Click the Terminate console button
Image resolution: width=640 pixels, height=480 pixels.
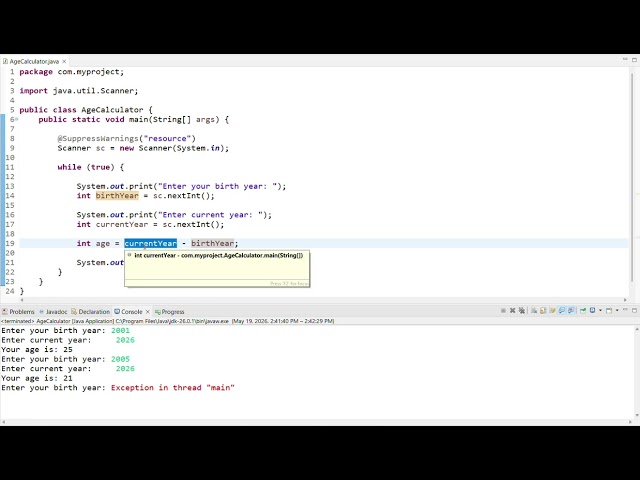coord(503,311)
